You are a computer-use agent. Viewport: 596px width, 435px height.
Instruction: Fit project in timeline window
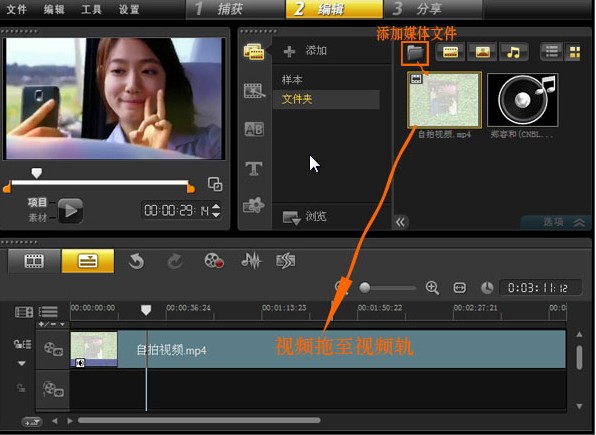point(460,288)
